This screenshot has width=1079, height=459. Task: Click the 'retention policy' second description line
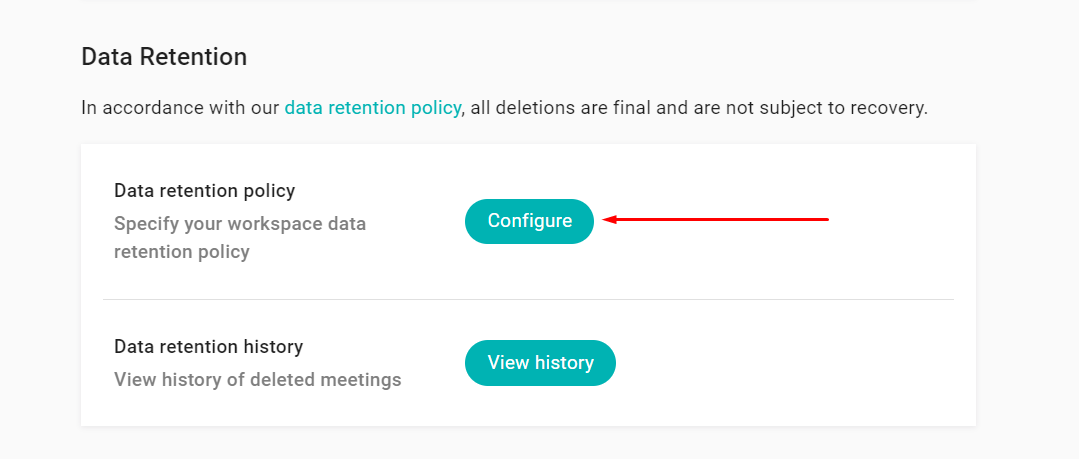[181, 252]
